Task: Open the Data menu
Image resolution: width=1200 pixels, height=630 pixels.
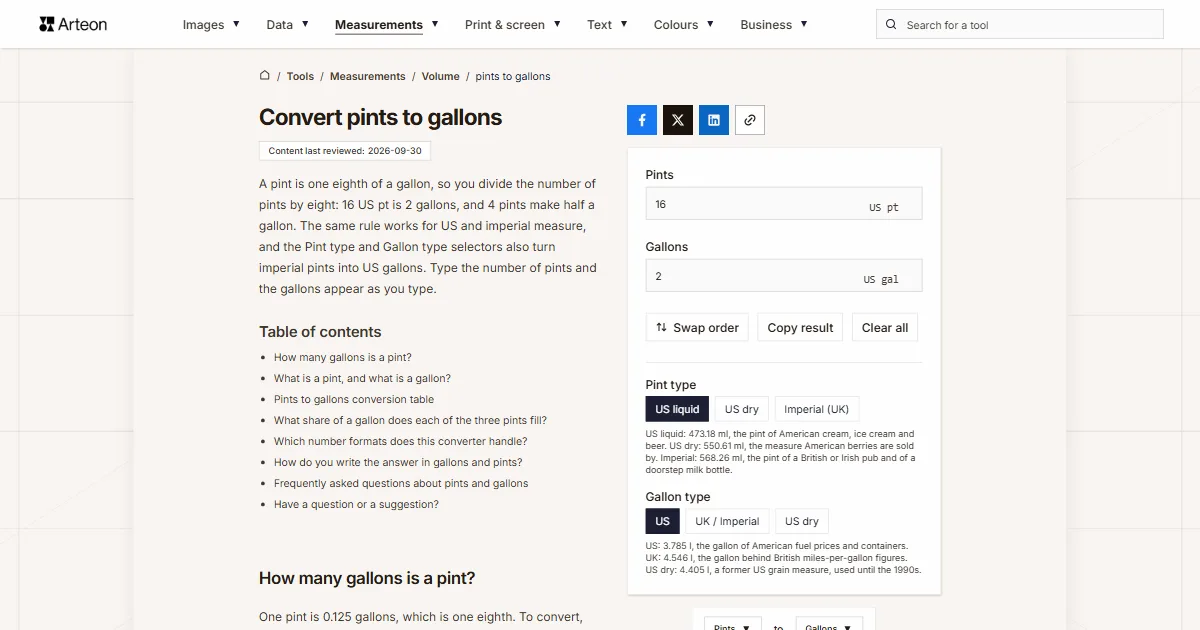Action: point(287,25)
